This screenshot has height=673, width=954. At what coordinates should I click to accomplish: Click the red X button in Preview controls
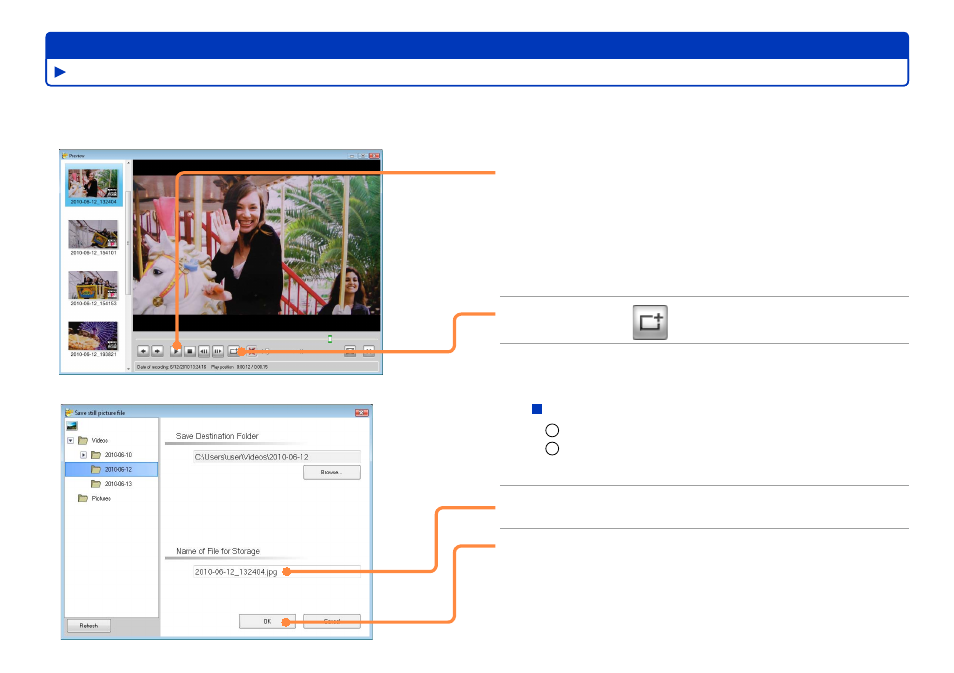[x=251, y=350]
